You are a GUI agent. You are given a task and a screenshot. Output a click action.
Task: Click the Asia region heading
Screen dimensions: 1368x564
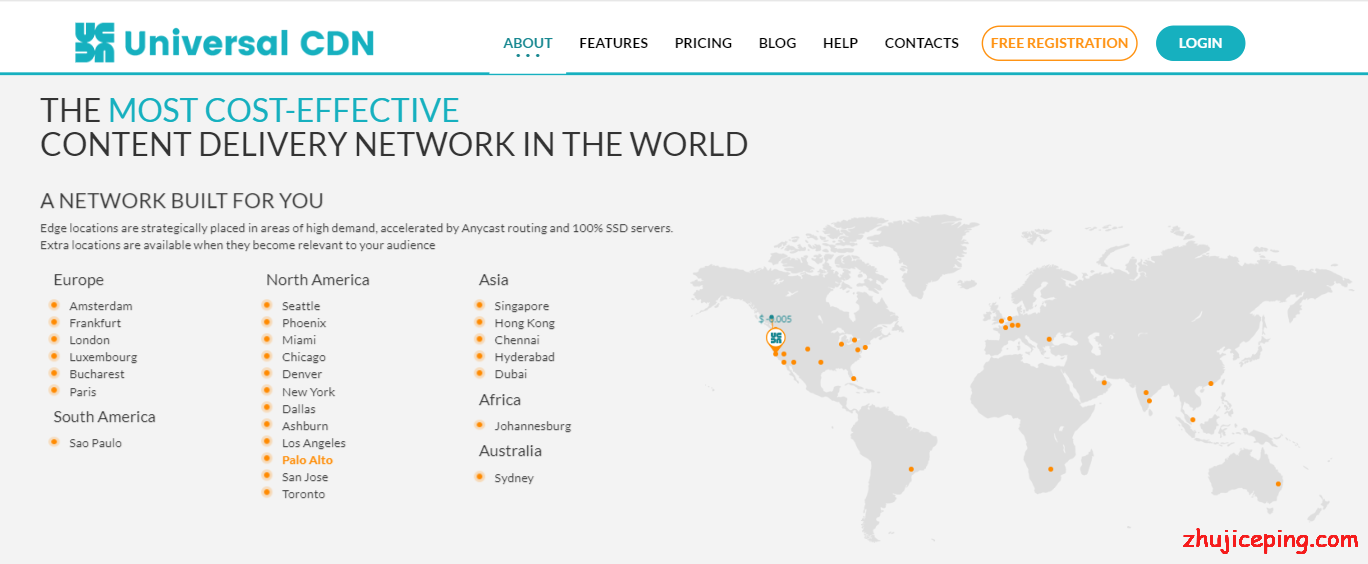pos(494,280)
